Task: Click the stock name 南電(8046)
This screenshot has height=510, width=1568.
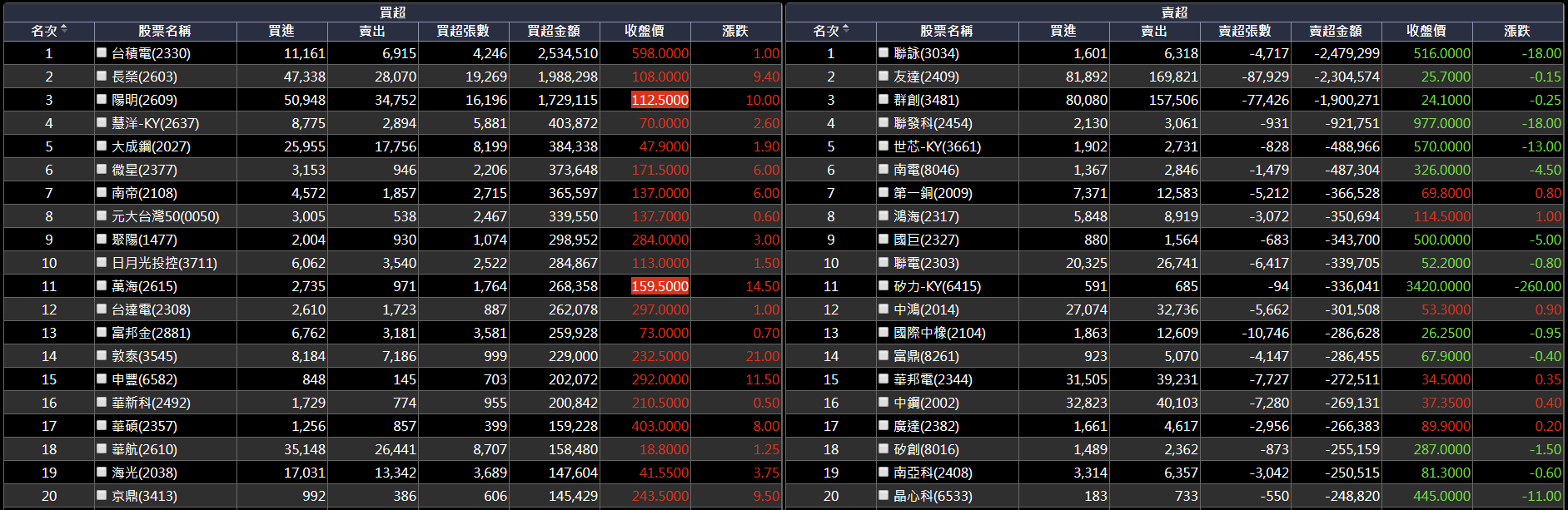Action: point(926,170)
